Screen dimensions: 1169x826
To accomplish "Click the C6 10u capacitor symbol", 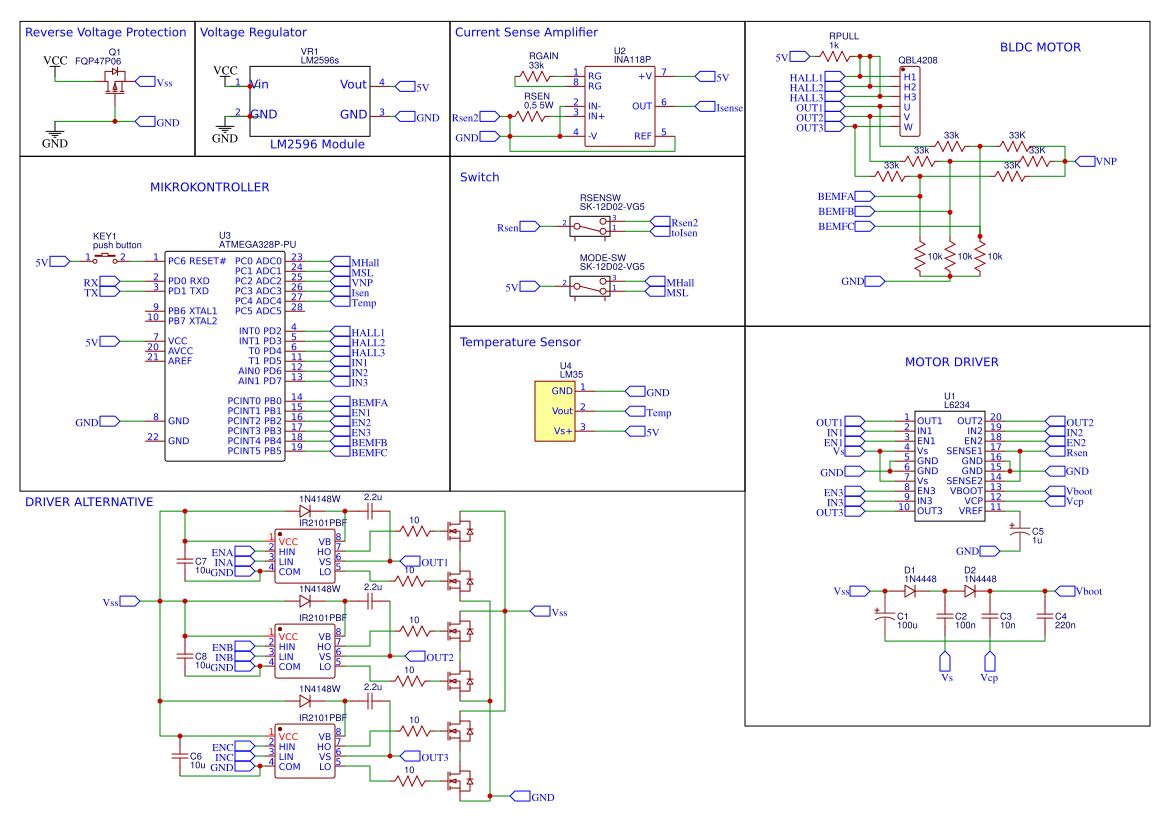I will click(x=179, y=755).
